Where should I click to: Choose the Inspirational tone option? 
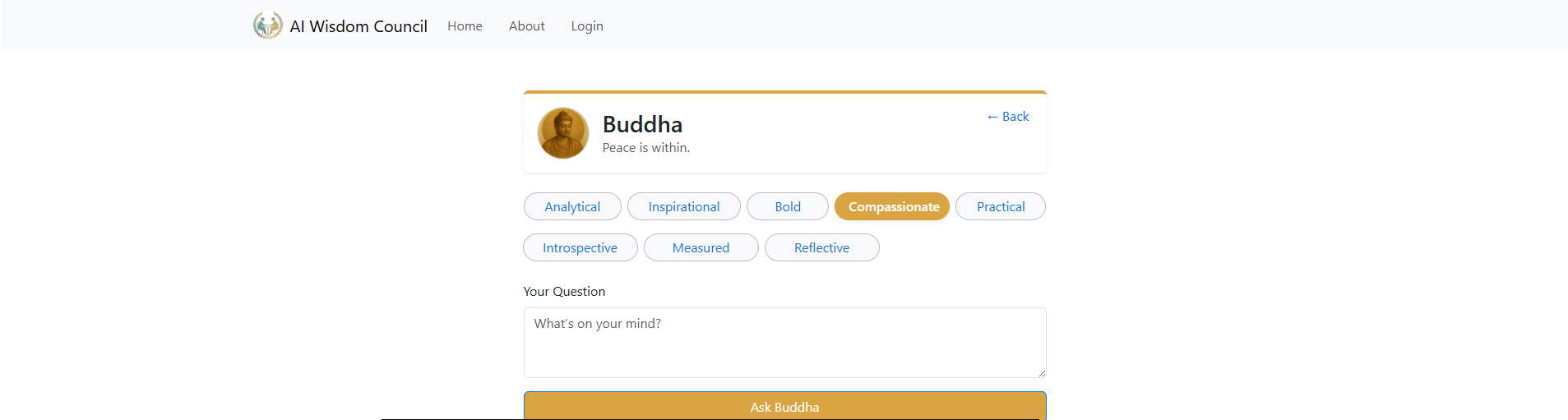(683, 207)
